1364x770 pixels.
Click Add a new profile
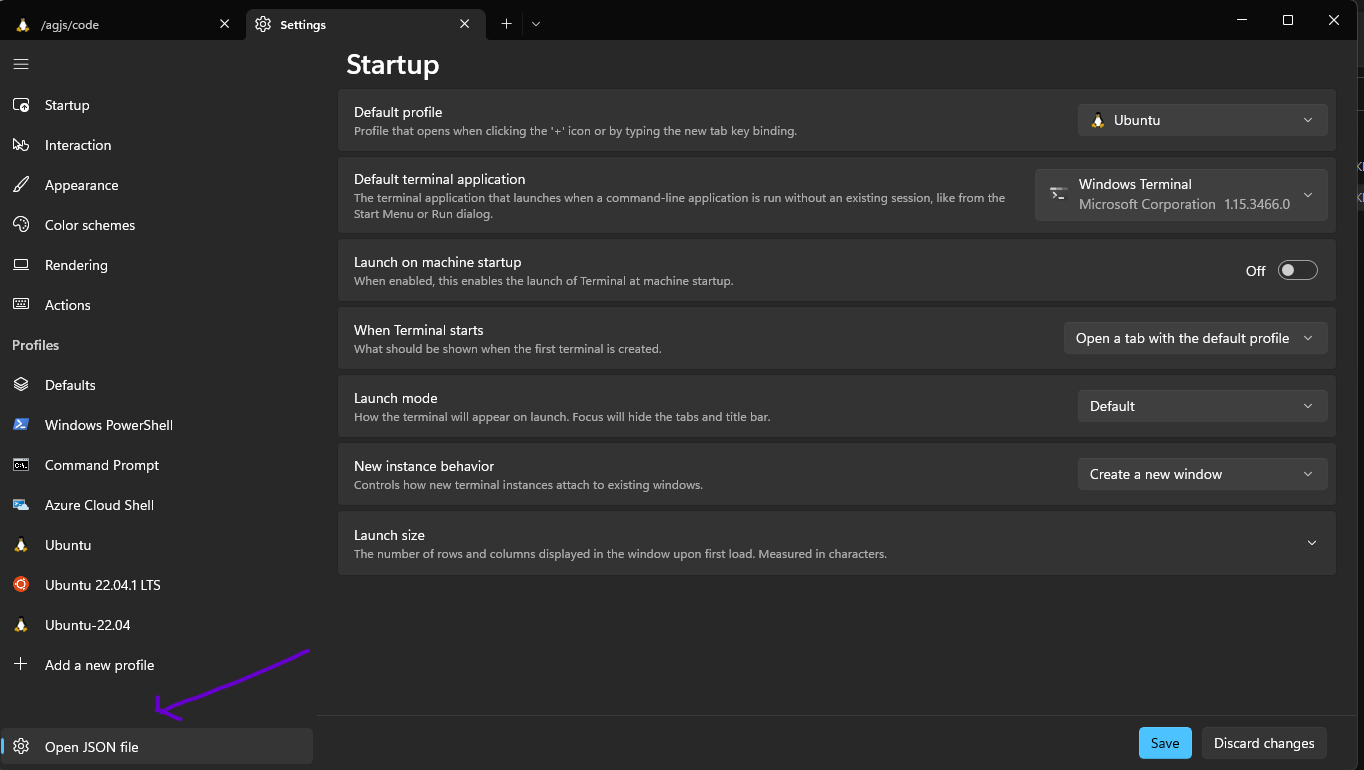pyautogui.click(x=157, y=665)
